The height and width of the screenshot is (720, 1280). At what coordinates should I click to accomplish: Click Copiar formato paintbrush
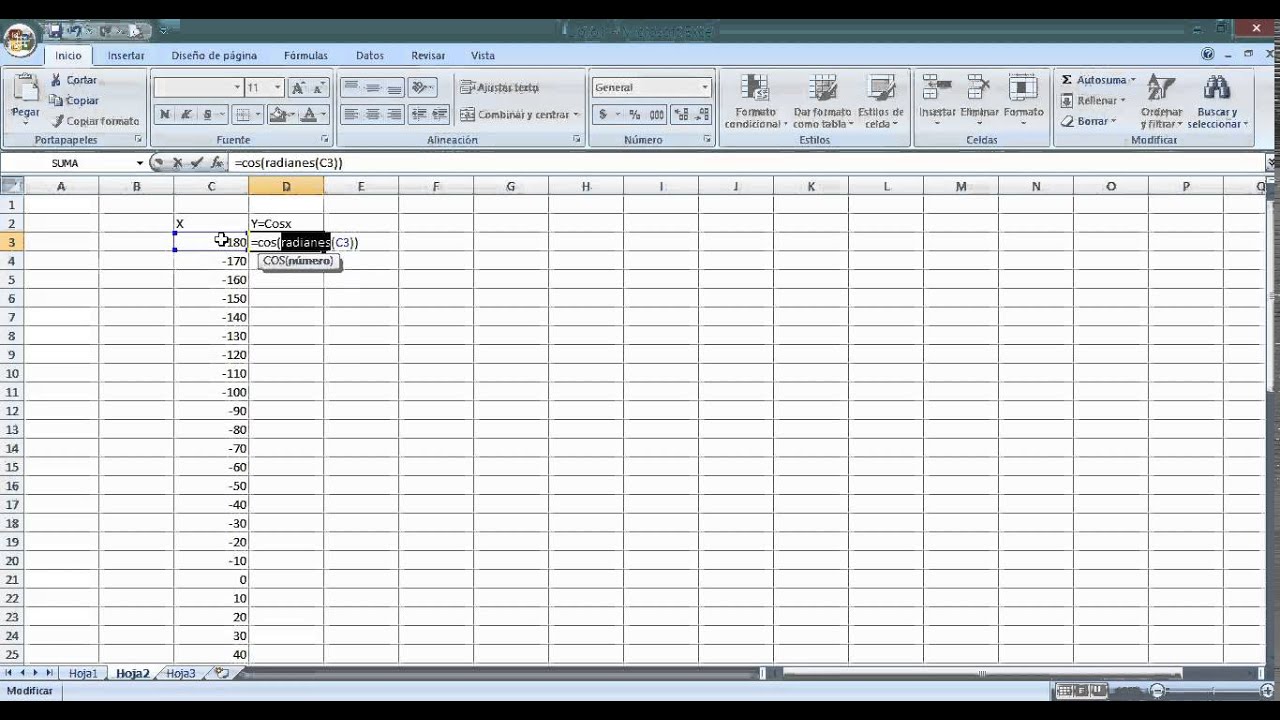pyautogui.click(x=56, y=121)
